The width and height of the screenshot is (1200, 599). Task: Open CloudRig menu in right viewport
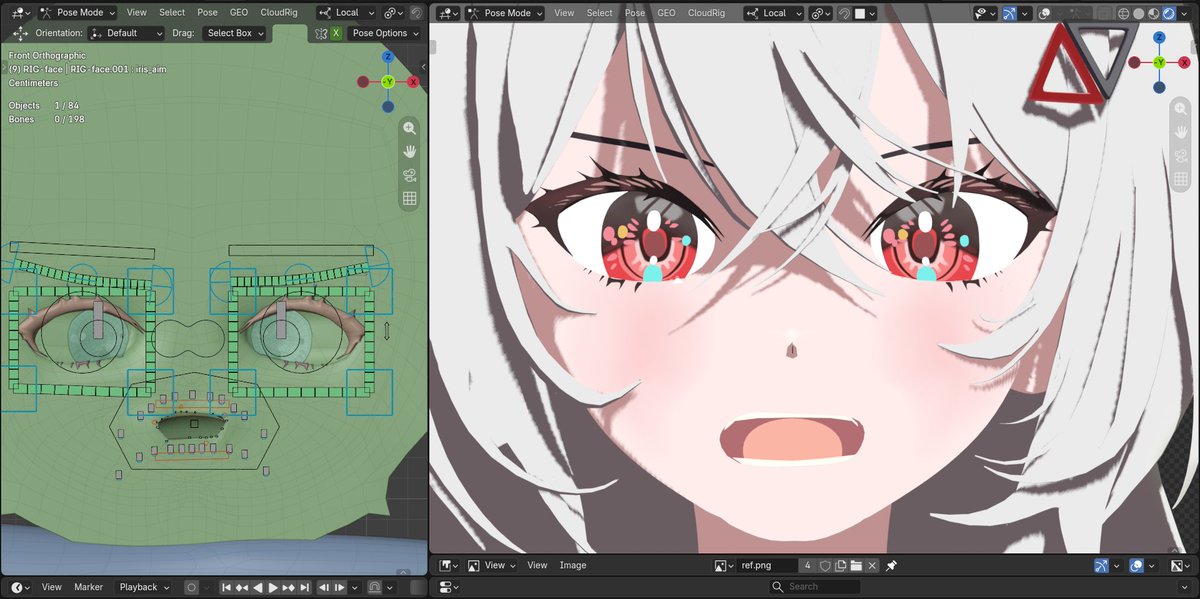pyautogui.click(x=706, y=13)
